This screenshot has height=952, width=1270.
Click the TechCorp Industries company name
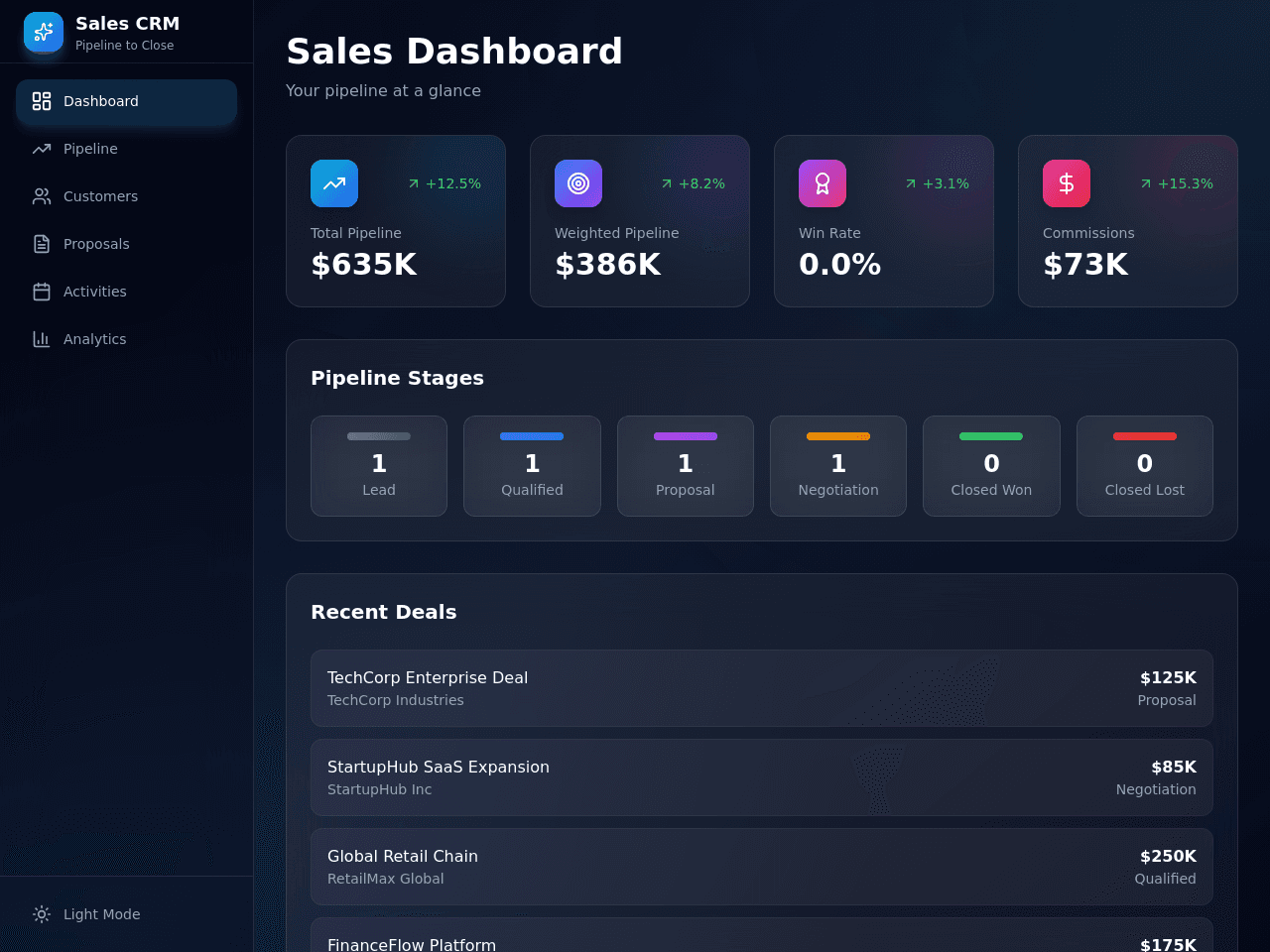coord(396,700)
